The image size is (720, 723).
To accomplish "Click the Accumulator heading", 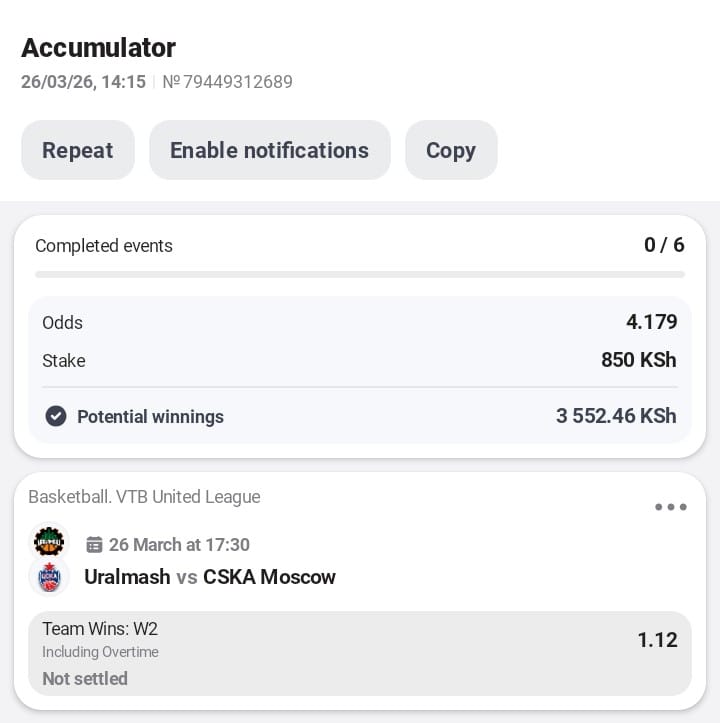I will pos(98,47).
